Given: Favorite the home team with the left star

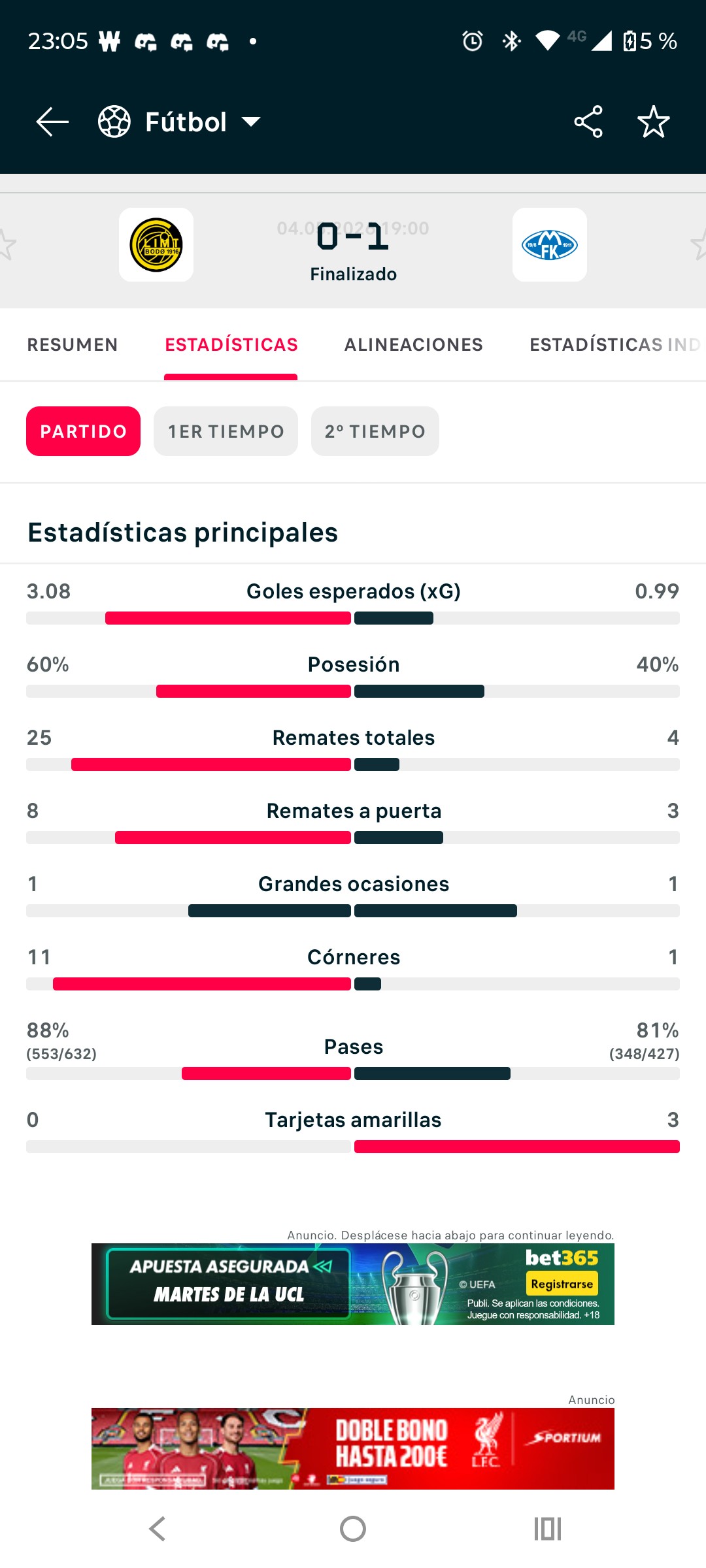Looking at the screenshot, I should [x=7, y=245].
